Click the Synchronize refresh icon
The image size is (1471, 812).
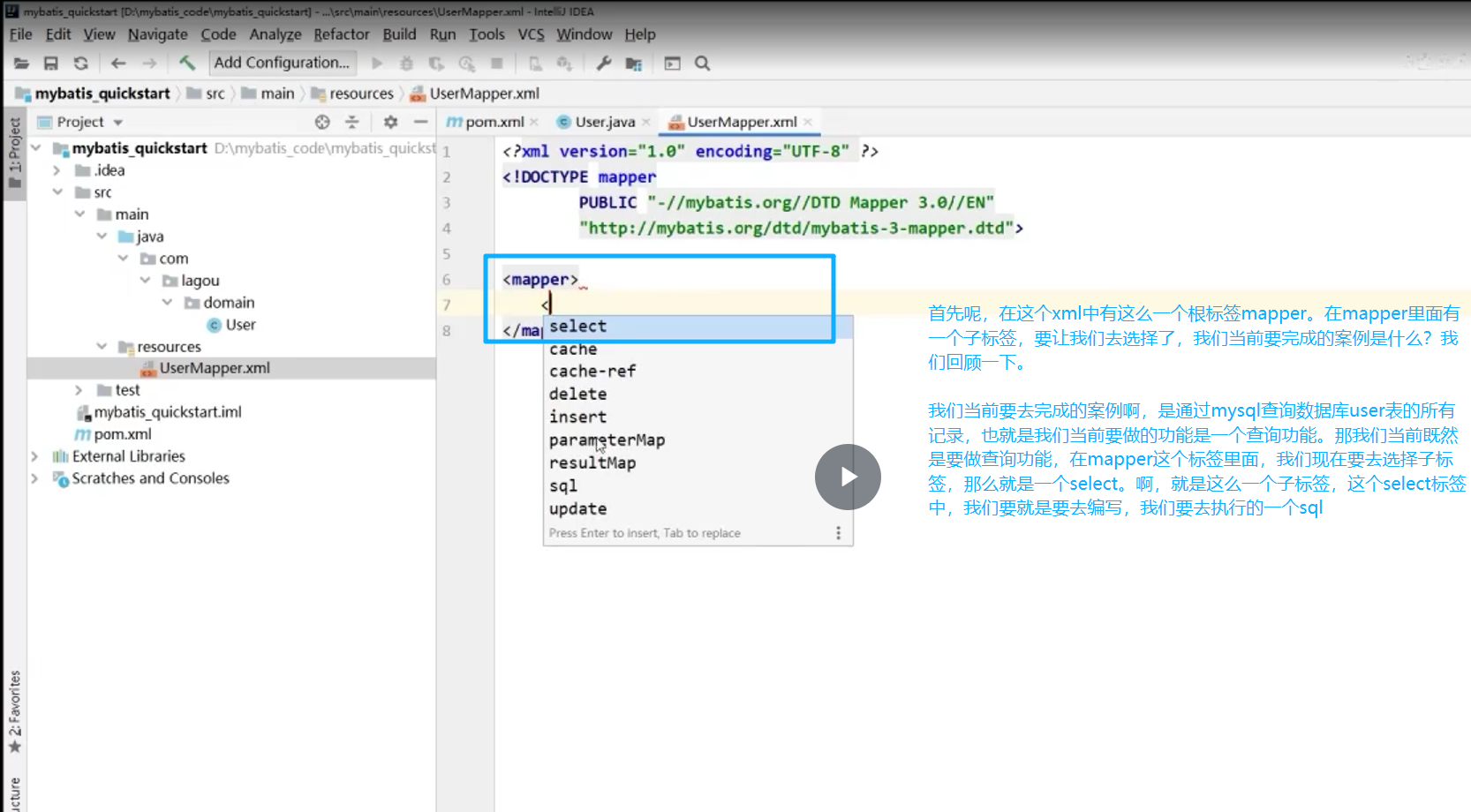[x=81, y=64]
